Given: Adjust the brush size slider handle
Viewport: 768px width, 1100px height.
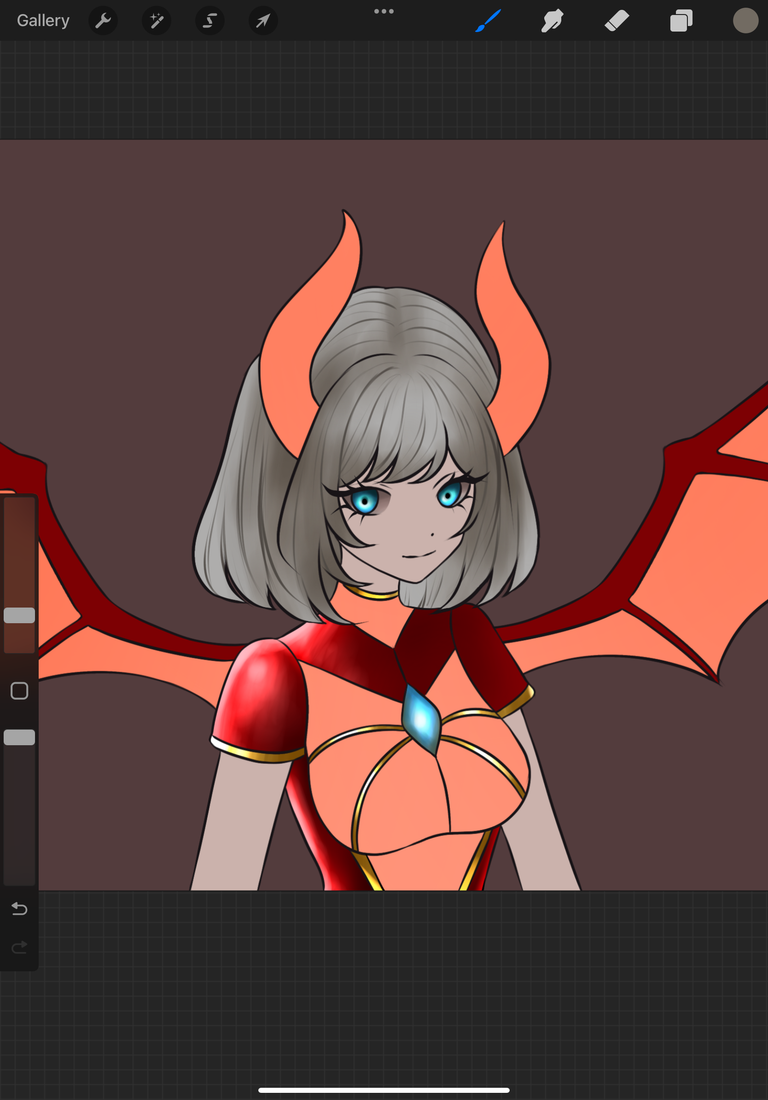Looking at the screenshot, I should pos(20,615).
